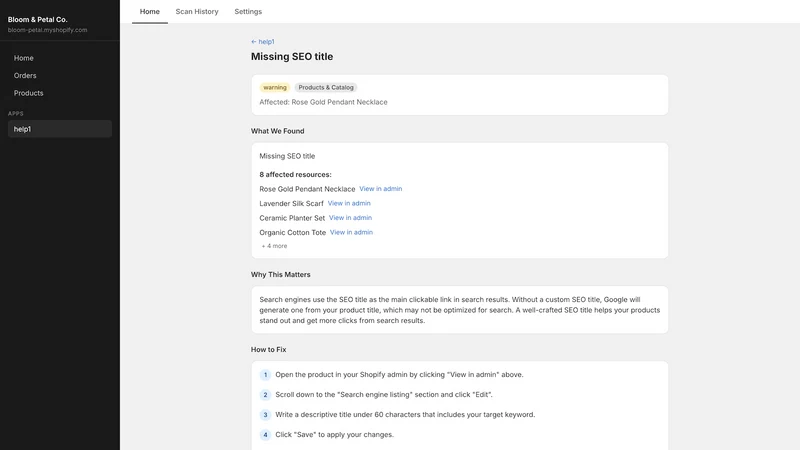The image size is (800, 450).
Task: Open the Settings tab
Action: [x=248, y=11]
